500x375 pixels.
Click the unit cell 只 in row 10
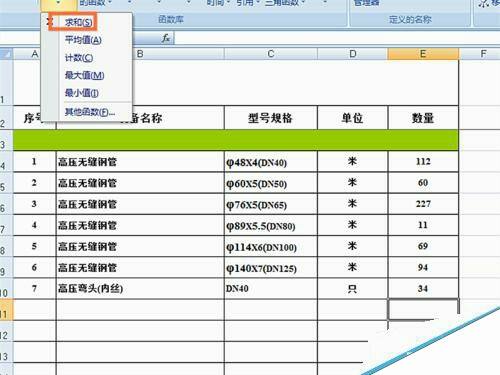(353, 289)
